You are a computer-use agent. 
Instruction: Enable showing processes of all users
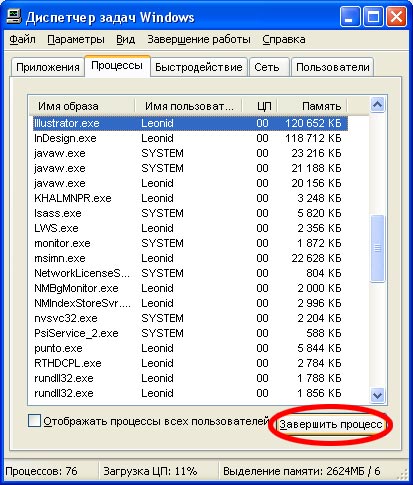(34, 420)
